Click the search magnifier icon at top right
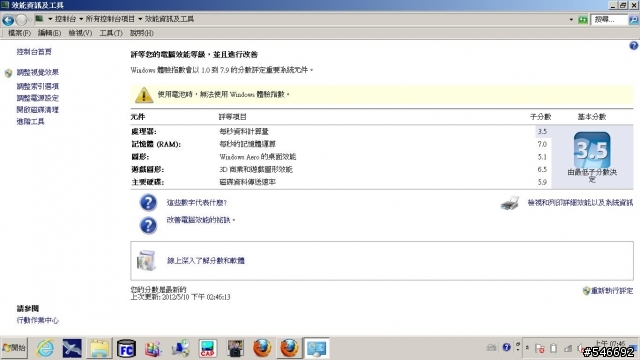 (634, 20)
